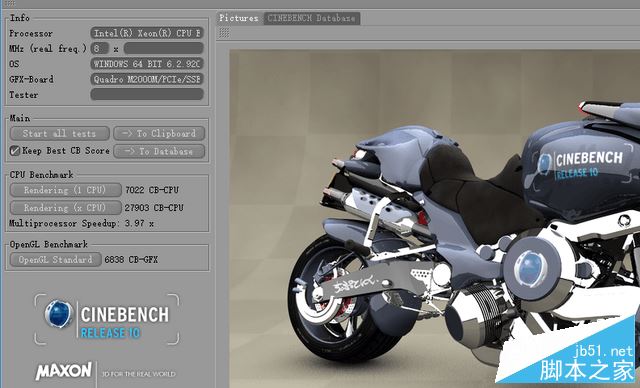This screenshot has width=640, height=388.
Task: Select the GFX-Board field
Action: [147, 79]
